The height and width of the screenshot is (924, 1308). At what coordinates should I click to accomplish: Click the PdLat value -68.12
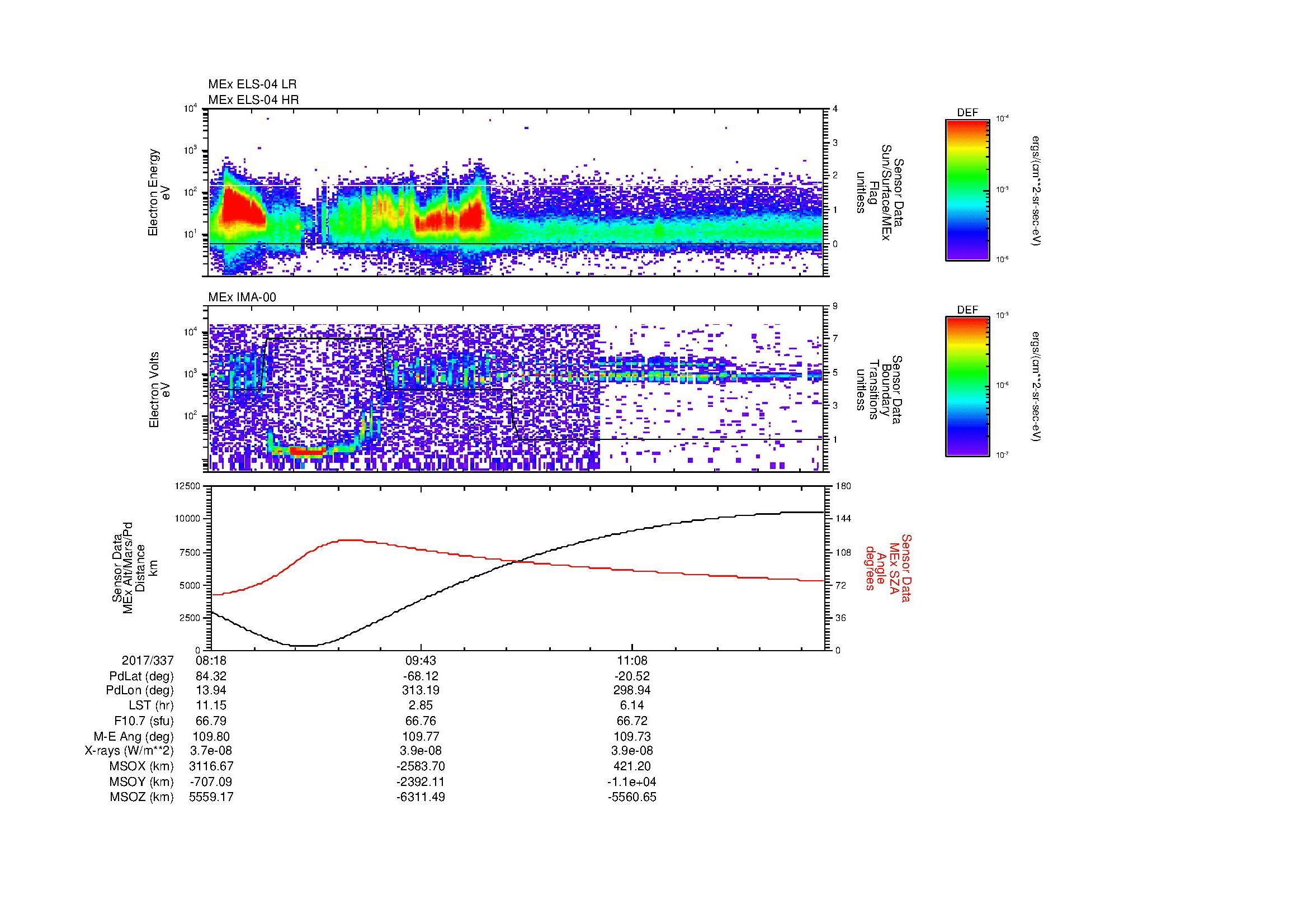[421, 676]
